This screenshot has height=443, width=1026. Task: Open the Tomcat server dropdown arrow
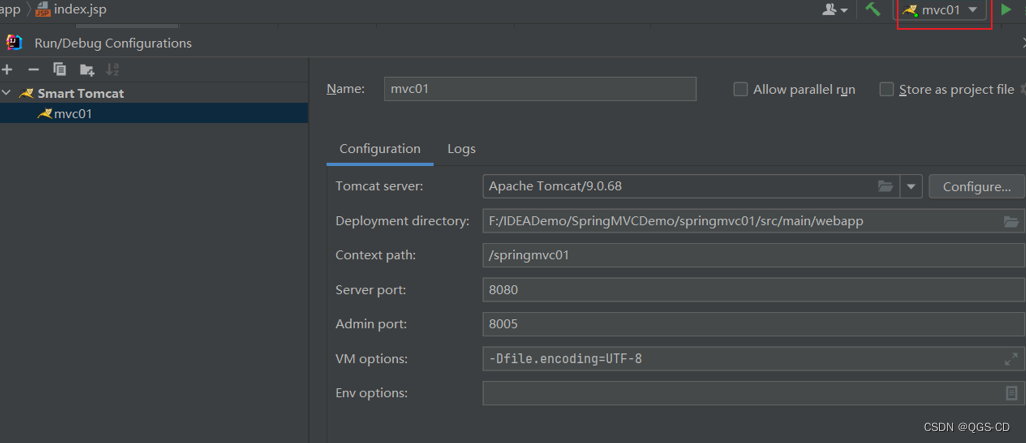coord(910,187)
